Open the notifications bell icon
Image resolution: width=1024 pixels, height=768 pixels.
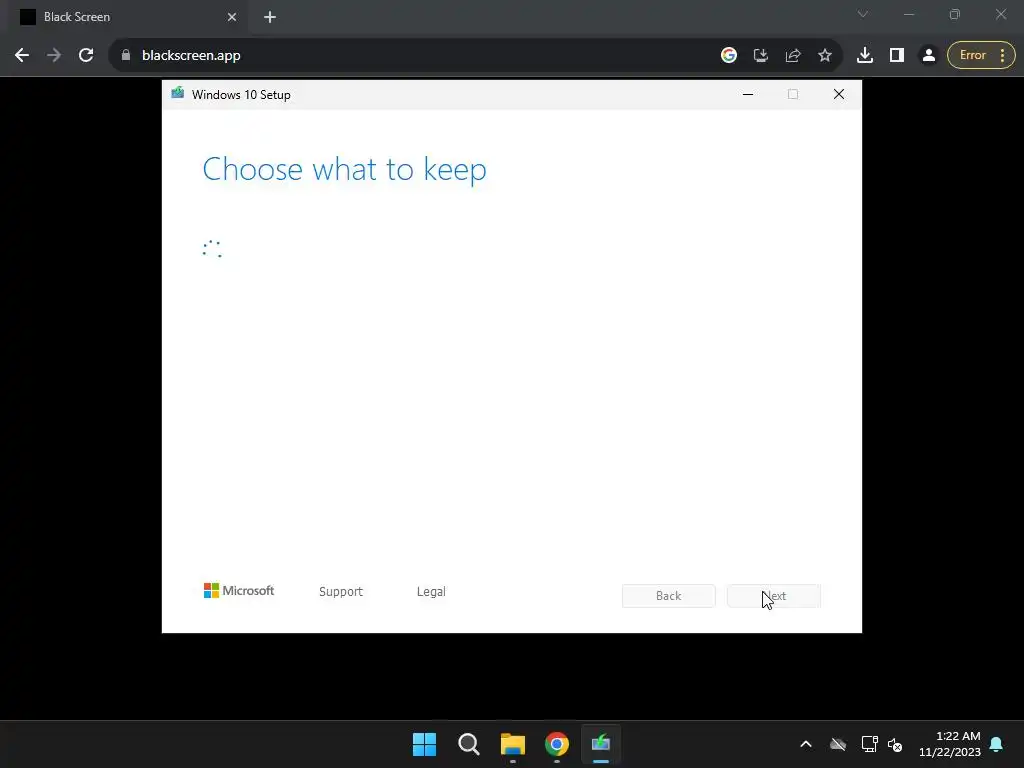pos(997,744)
